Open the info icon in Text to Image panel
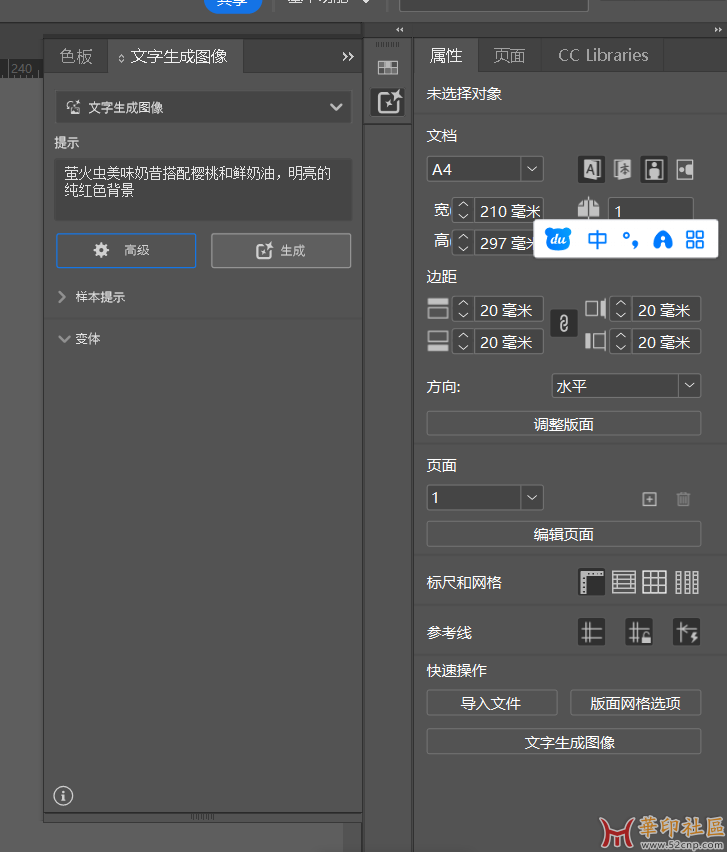This screenshot has width=727, height=852. coord(64,796)
